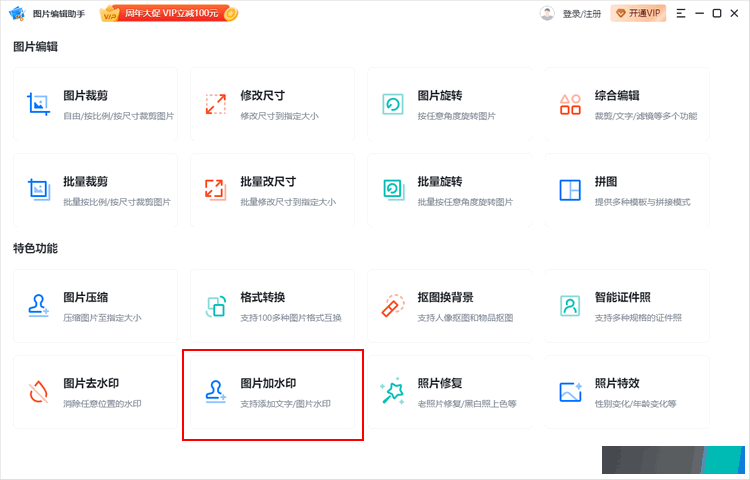Viewport: 750px width, 480px height.
Task: Select the 抠图换背景 eraser icon
Action: pos(393,306)
